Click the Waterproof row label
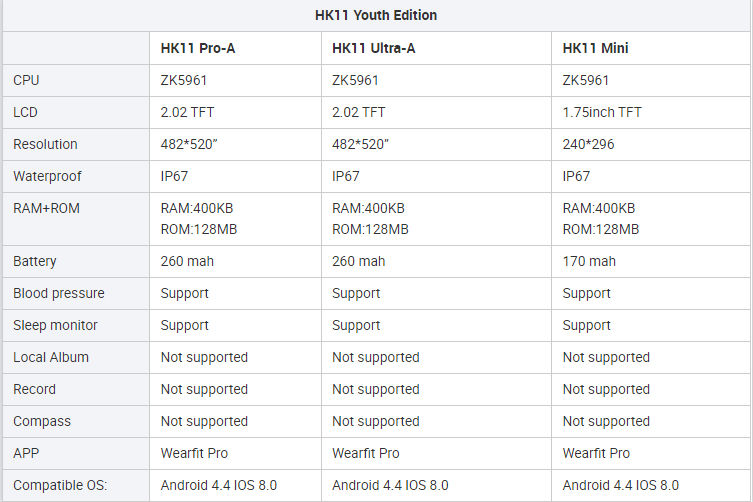The width and height of the screenshot is (753, 502). 47,176
